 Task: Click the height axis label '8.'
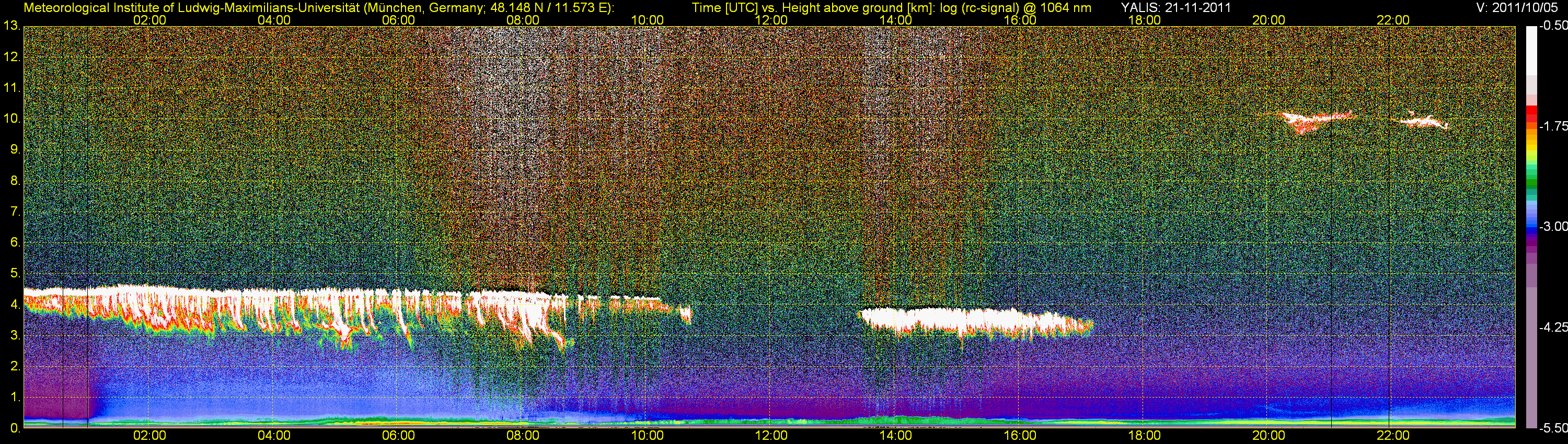15,181
